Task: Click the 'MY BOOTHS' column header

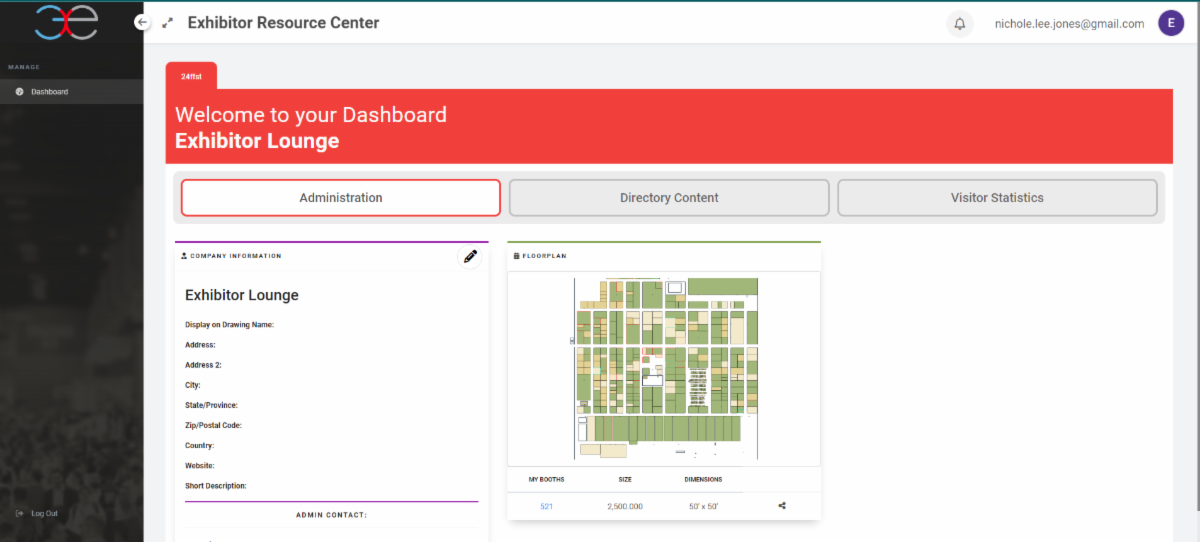Action: click(x=547, y=479)
